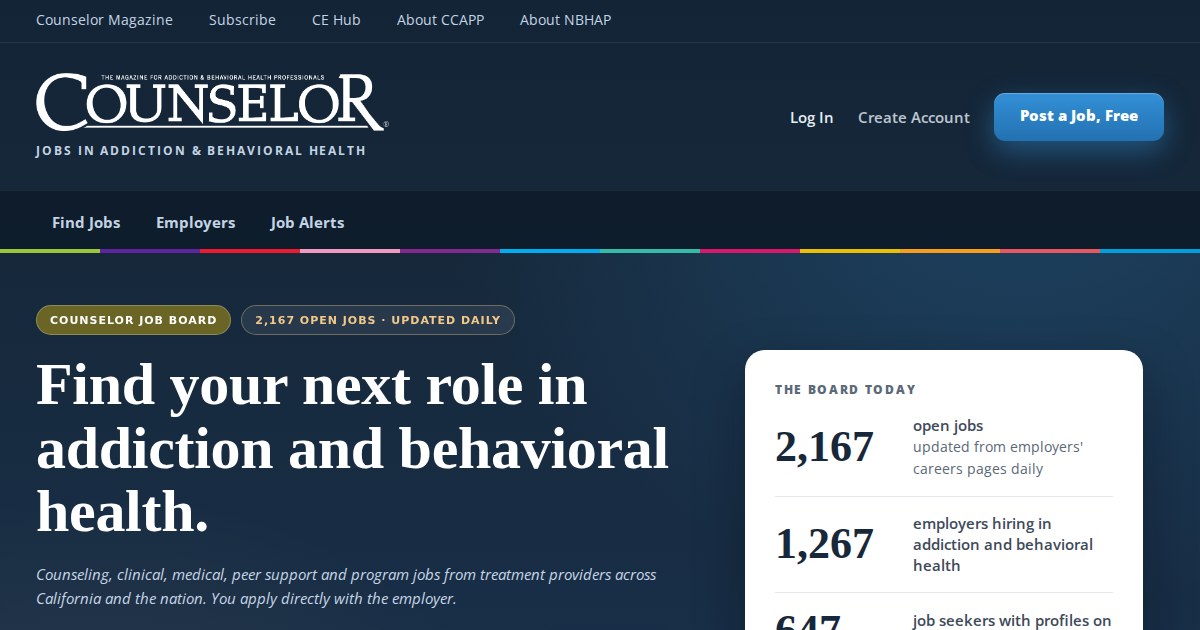Click the 2,167 open jobs figure
The width and height of the screenshot is (1200, 630).
point(824,447)
